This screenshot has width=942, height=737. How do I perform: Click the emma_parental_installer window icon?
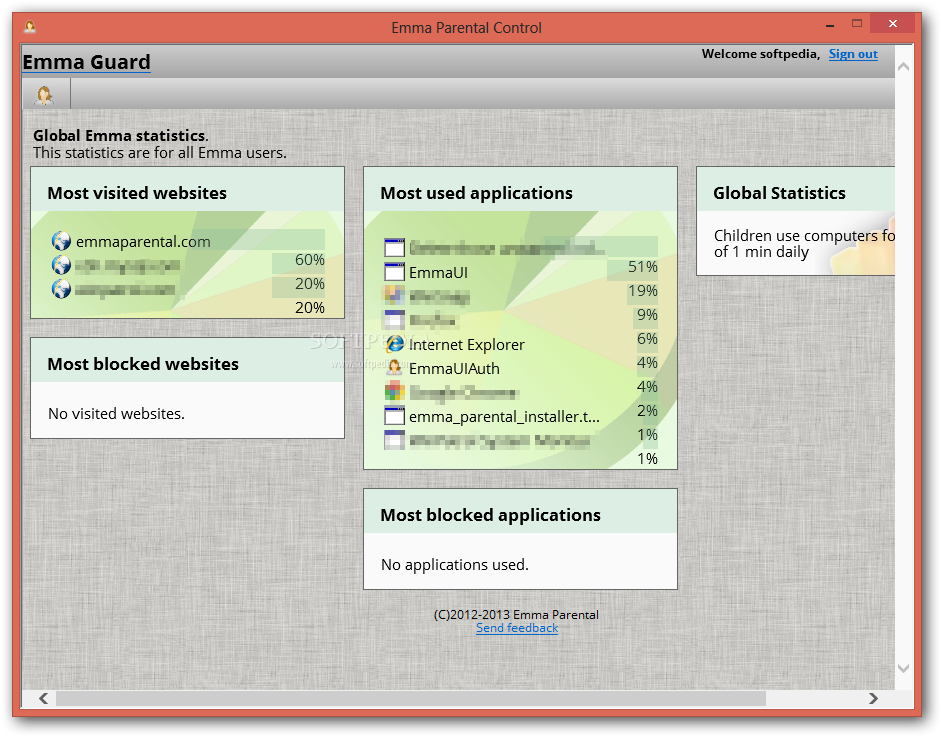pos(394,416)
